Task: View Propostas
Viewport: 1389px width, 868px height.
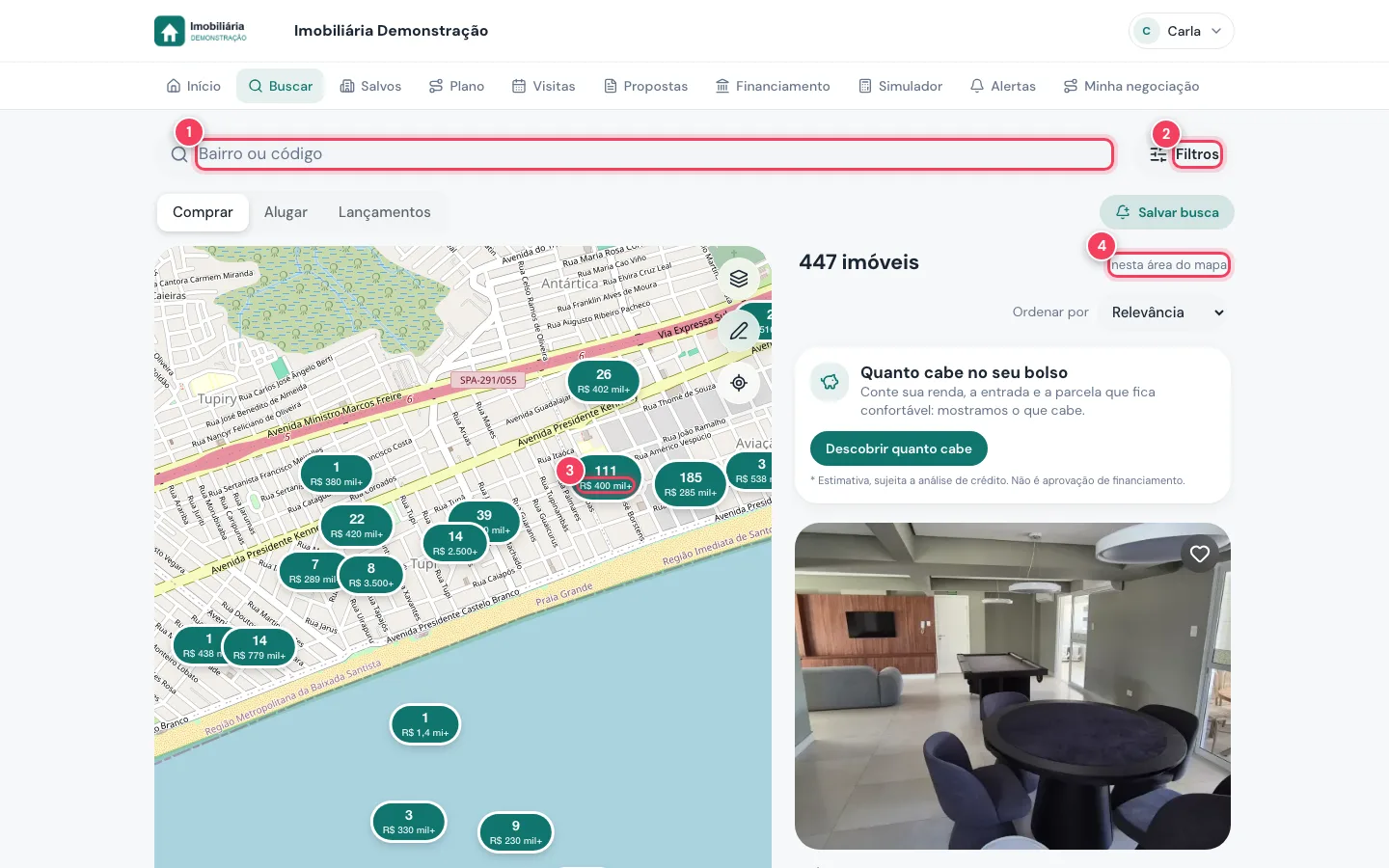Action: click(646, 86)
